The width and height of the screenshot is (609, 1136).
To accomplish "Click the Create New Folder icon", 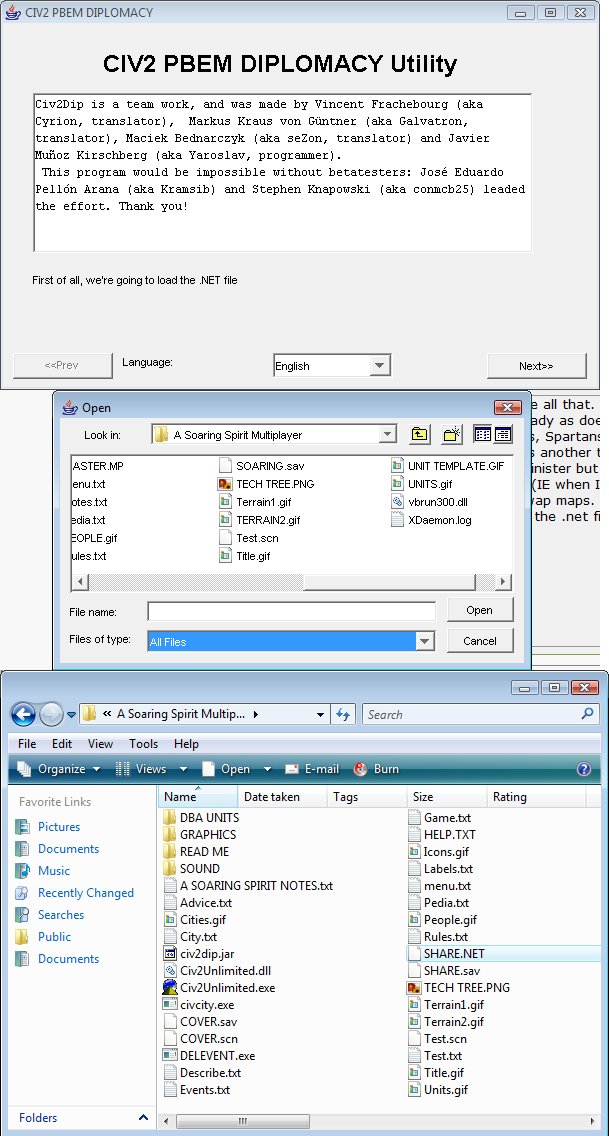I will click(x=452, y=434).
